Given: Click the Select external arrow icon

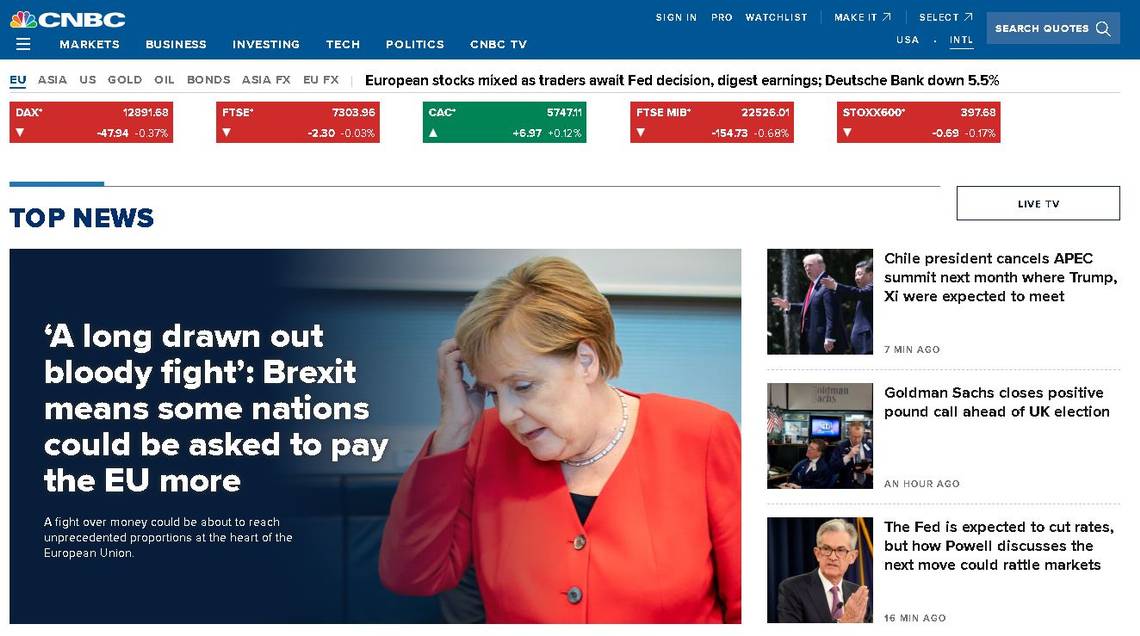Looking at the screenshot, I should 968,17.
